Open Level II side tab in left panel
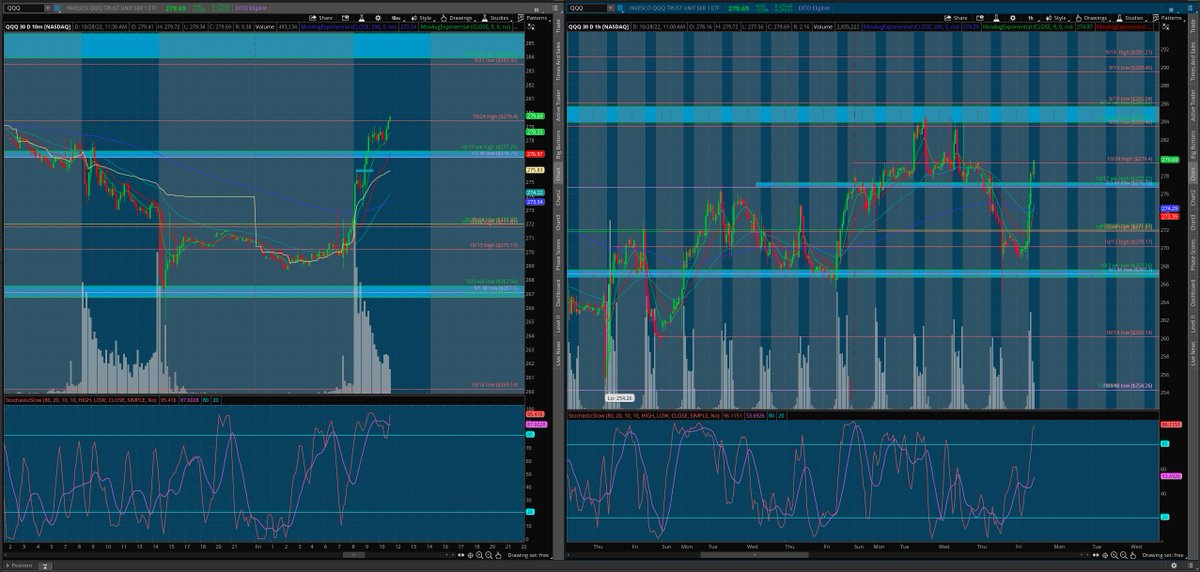Image resolution: width=1200 pixels, height=572 pixels. coord(558,325)
